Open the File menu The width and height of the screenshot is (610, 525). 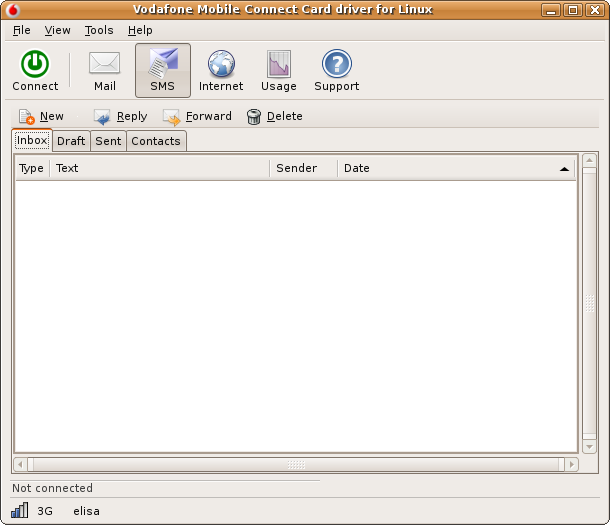pos(22,31)
